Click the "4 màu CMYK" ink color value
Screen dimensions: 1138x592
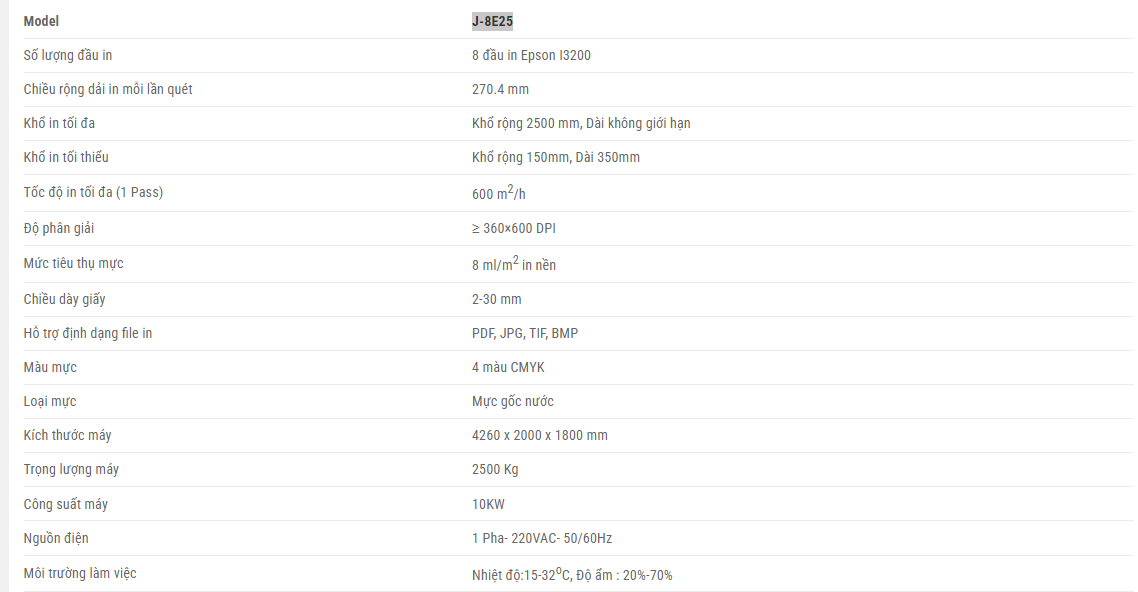coord(508,367)
